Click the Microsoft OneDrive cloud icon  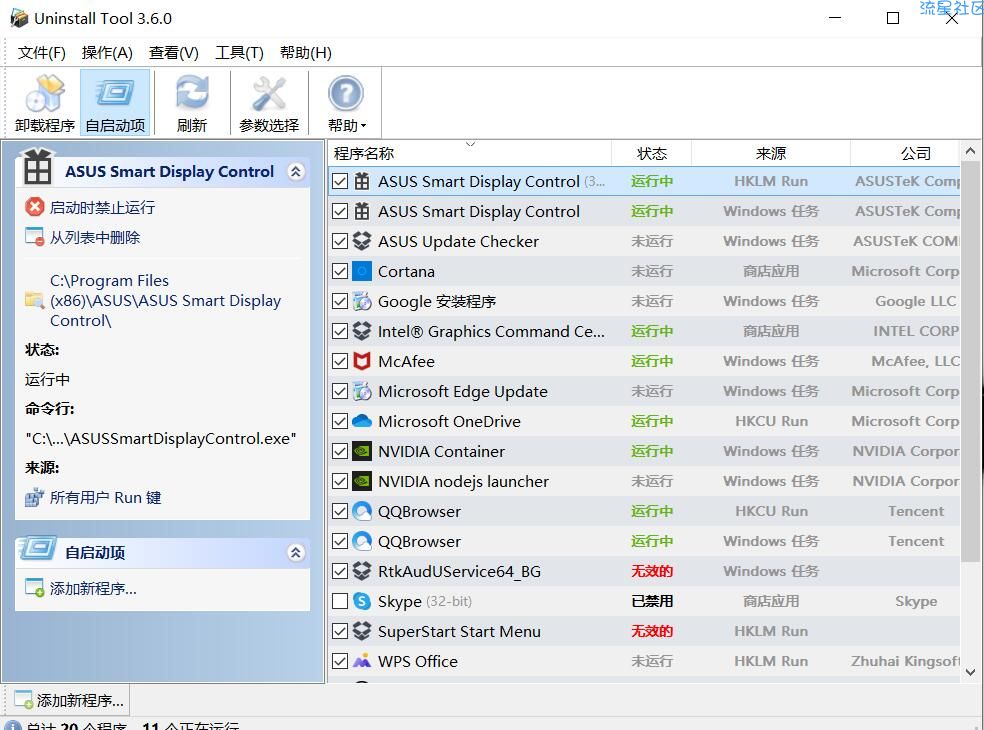tap(361, 421)
